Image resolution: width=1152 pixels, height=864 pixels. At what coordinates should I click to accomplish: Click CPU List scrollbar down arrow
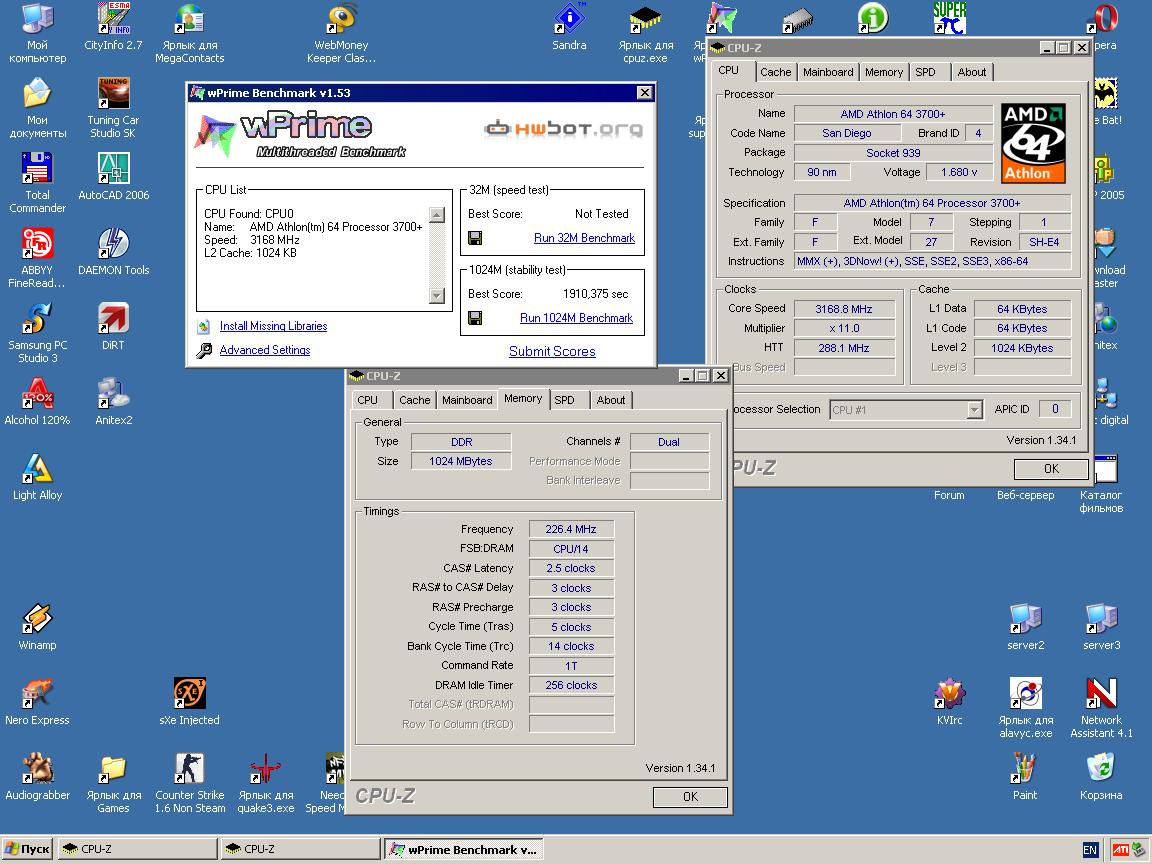437,295
